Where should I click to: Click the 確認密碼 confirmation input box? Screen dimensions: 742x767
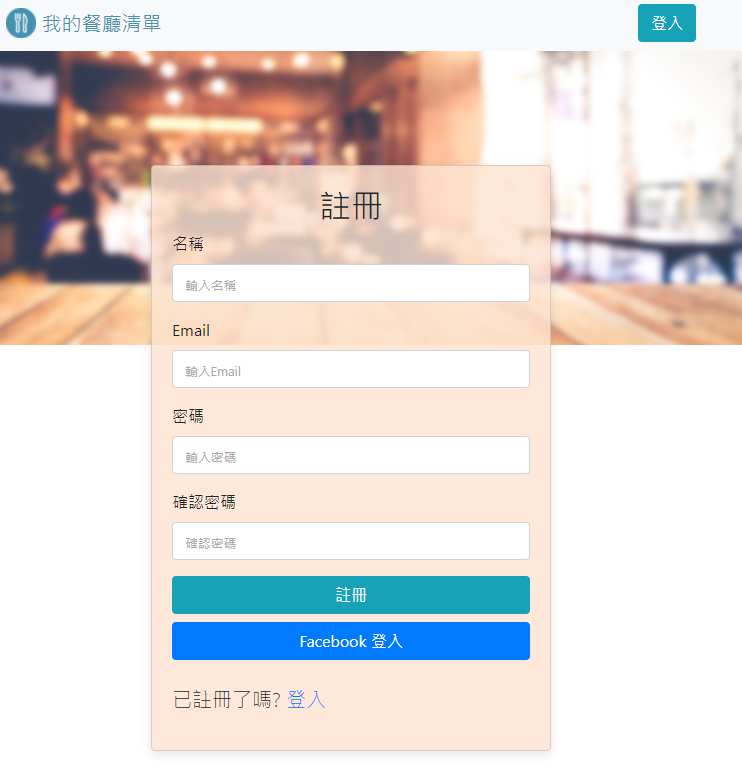click(x=351, y=541)
